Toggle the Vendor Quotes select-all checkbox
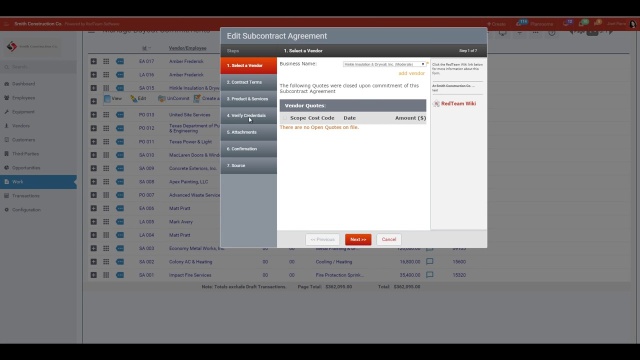 pyautogui.click(x=285, y=118)
